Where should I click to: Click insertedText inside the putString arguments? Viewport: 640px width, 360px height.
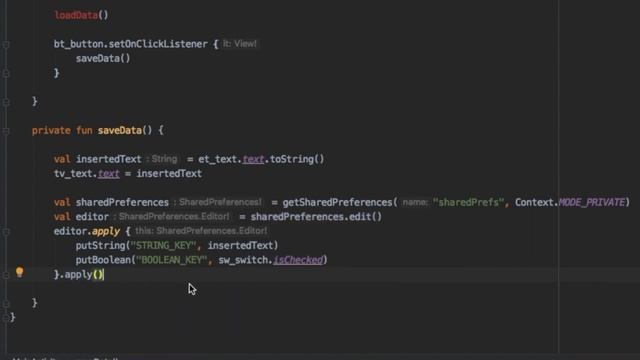click(240, 246)
